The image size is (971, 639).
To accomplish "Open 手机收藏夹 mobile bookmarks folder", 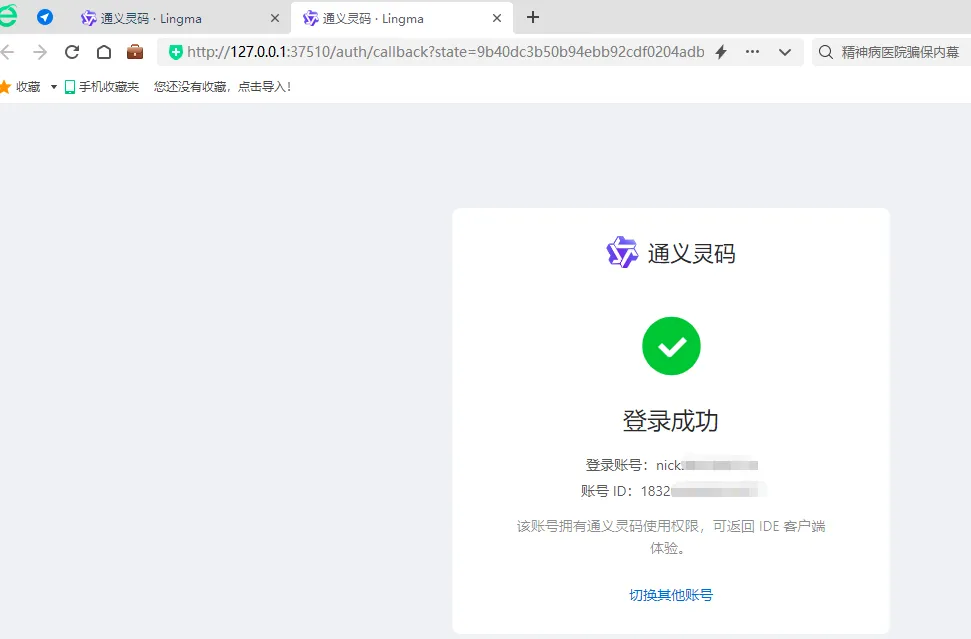I will pyautogui.click(x=102, y=87).
